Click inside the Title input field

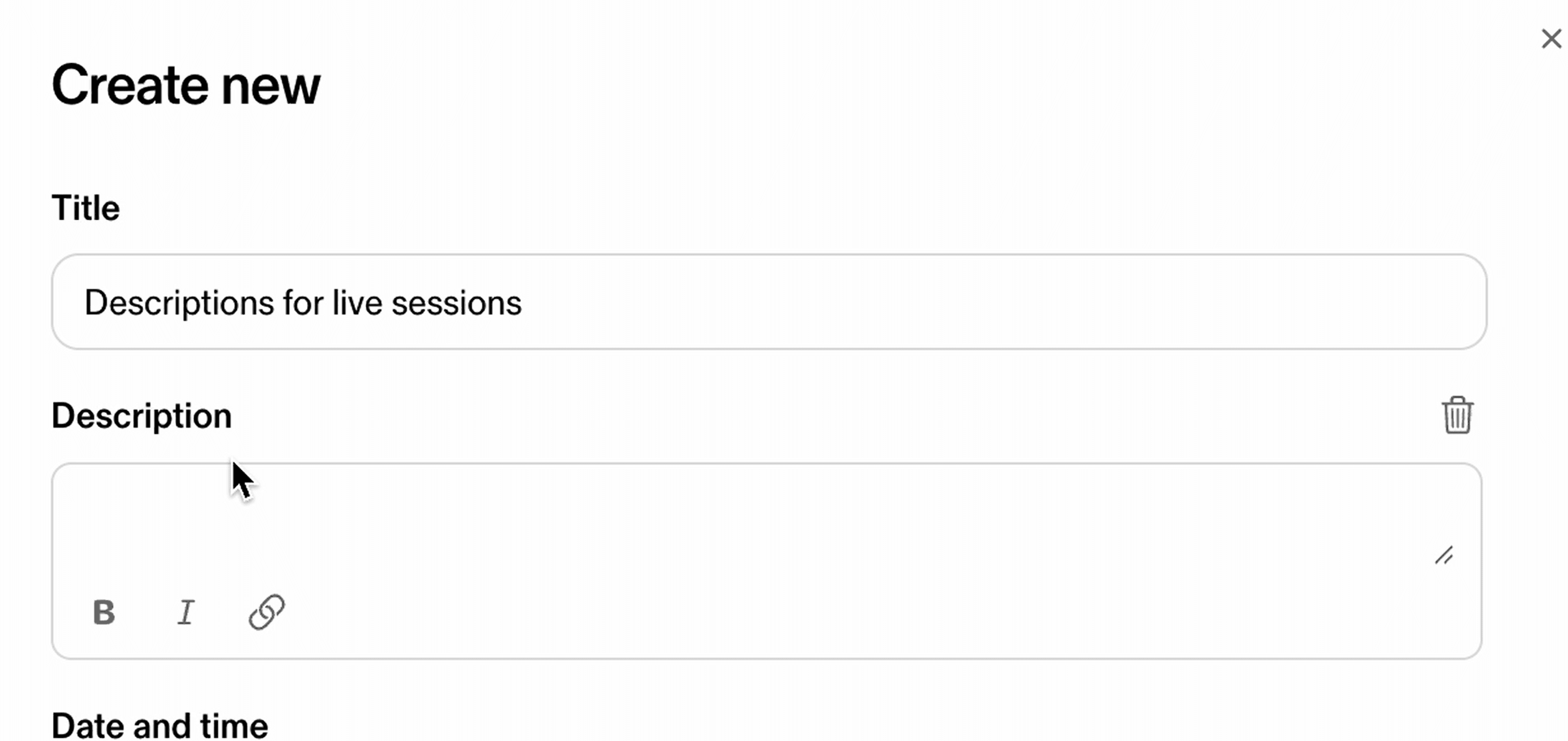pyautogui.click(x=770, y=302)
